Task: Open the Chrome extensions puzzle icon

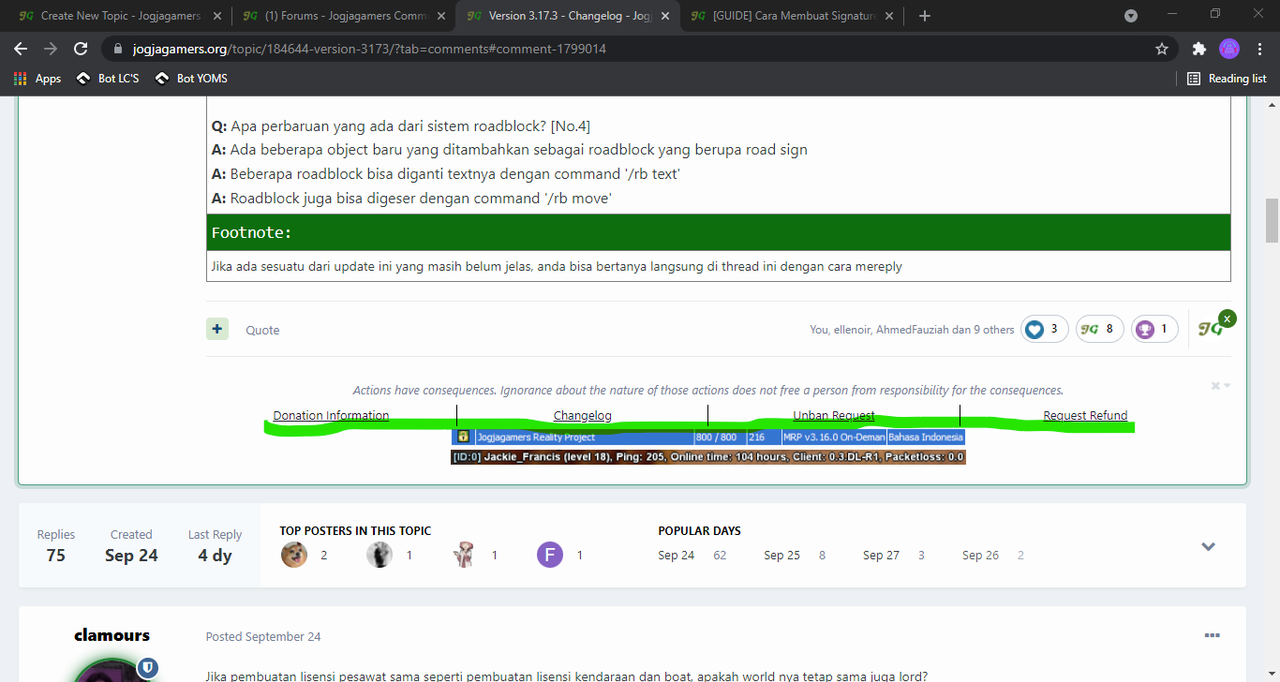Action: pyautogui.click(x=1199, y=48)
